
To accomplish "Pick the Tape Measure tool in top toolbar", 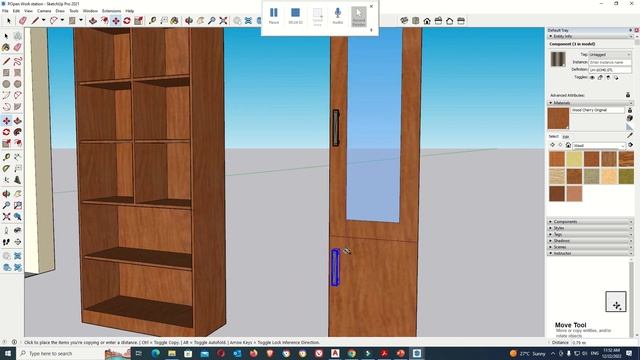I will pos(152,21).
